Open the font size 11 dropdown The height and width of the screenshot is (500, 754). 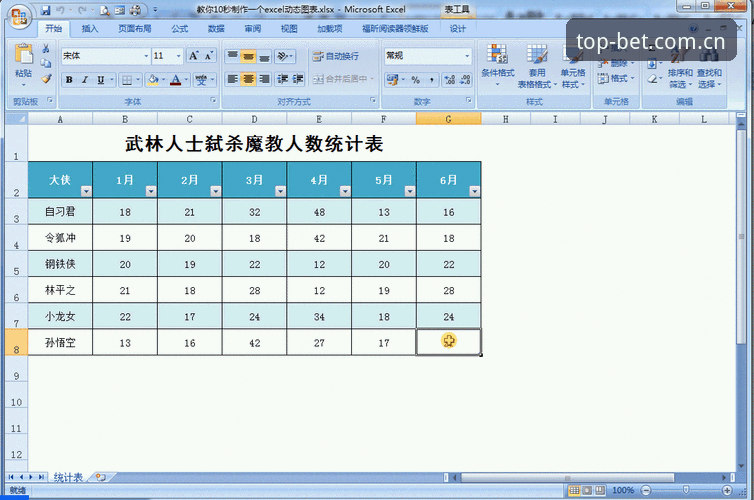click(x=178, y=56)
